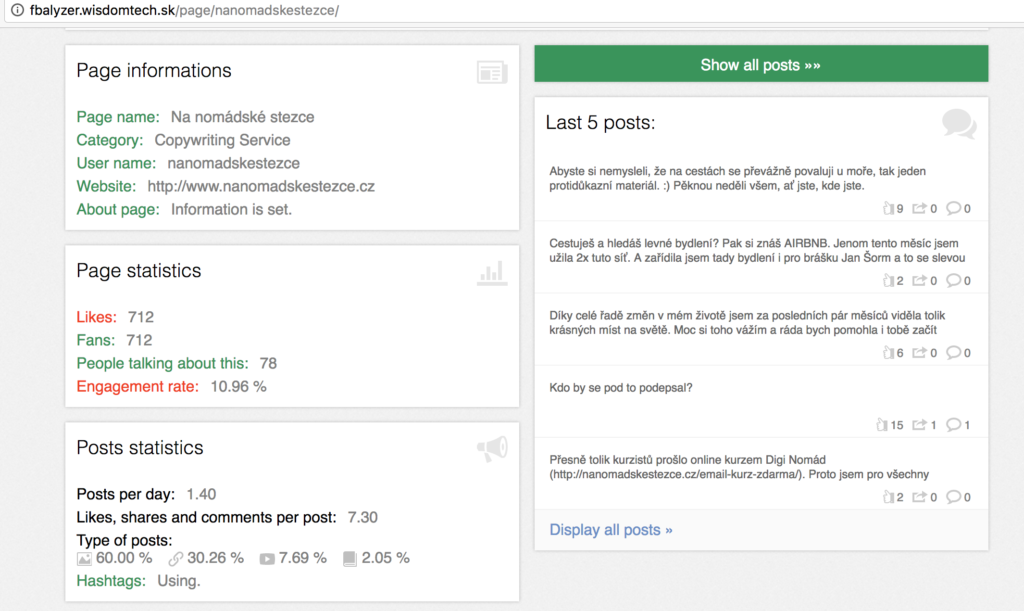Click the video type icon next to 7.69 %
Screen dimensions: 1024x611
click(x=267, y=559)
